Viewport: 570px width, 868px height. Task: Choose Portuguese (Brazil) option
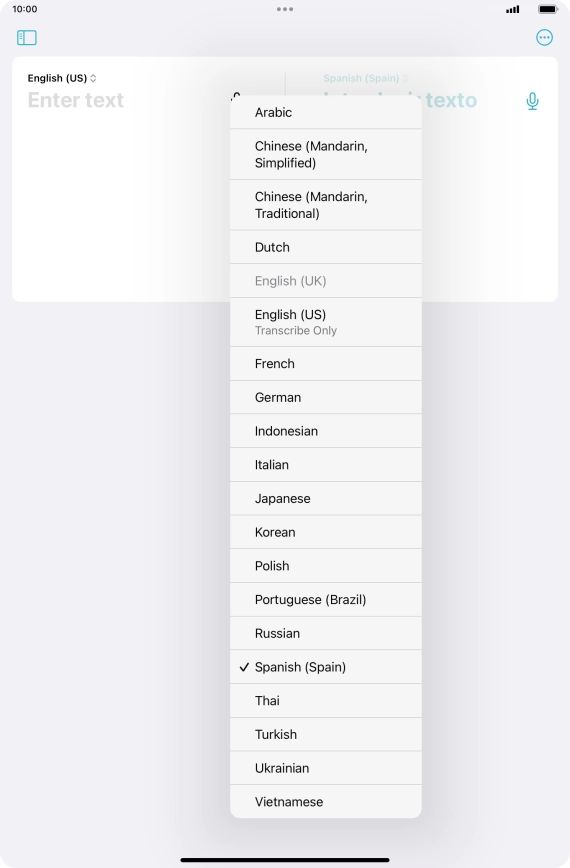(x=326, y=600)
